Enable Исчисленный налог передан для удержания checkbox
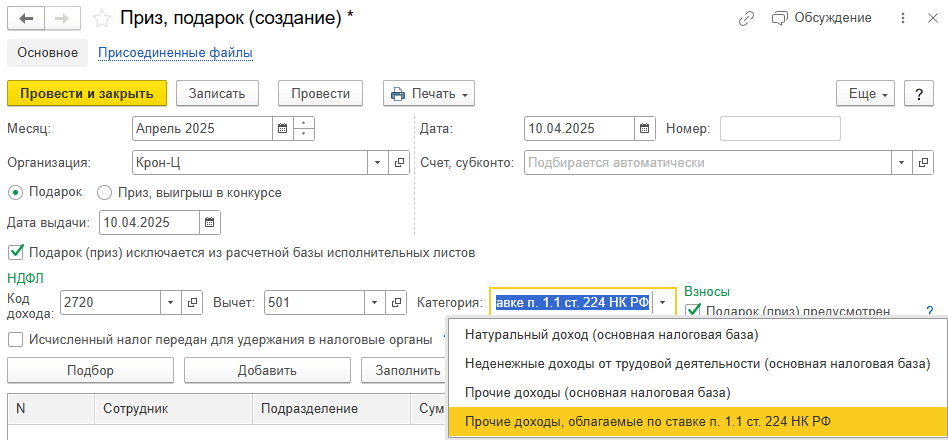 point(15,339)
